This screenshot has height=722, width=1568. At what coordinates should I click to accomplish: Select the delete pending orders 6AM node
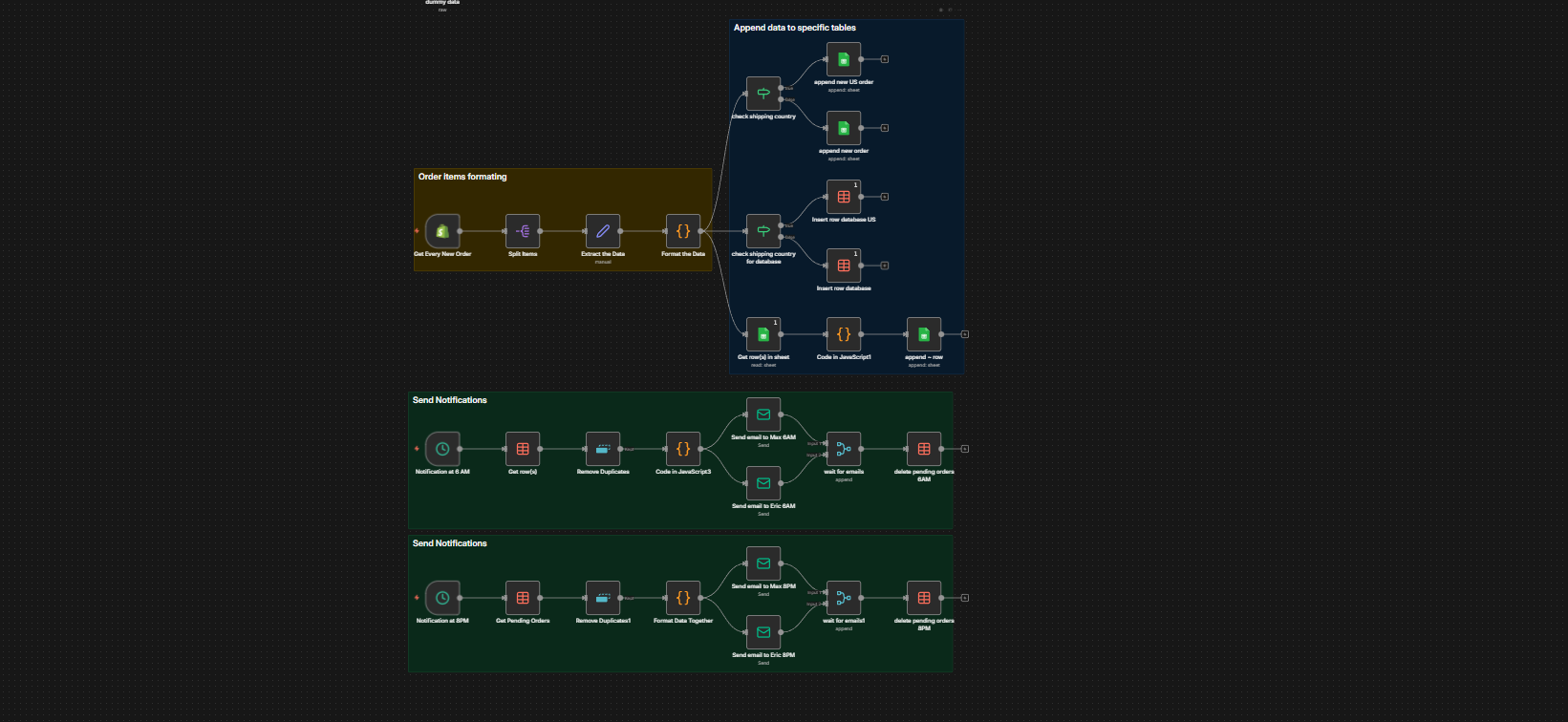click(924, 449)
